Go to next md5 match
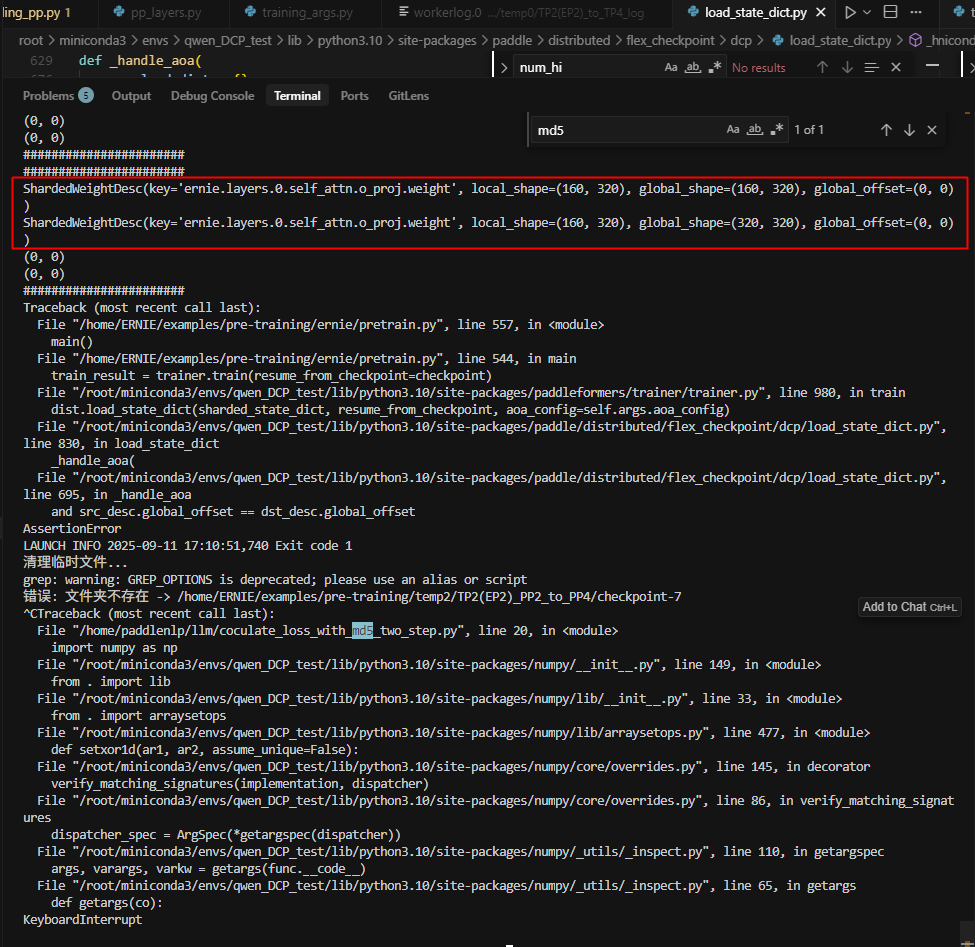This screenshot has width=975, height=947. click(x=909, y=130)
